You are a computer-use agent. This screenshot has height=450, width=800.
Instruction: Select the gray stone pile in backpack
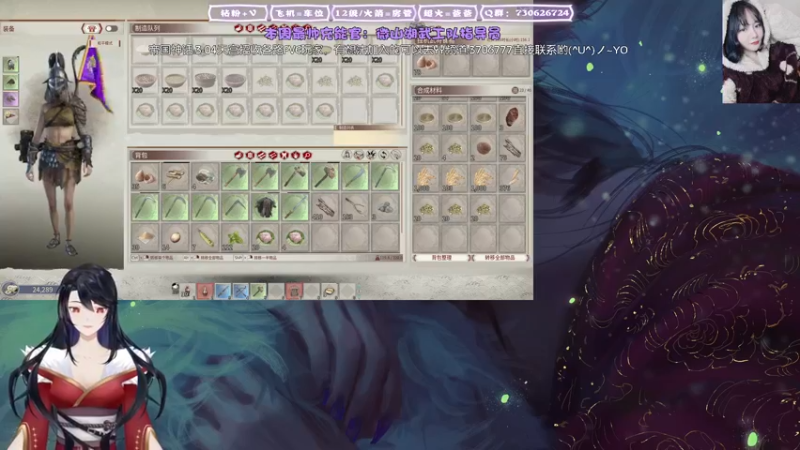(385, 207)
